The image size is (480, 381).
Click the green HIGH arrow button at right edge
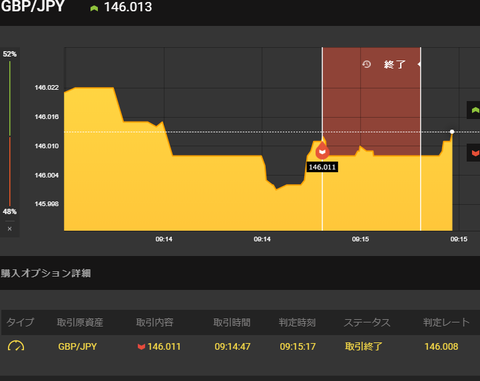click(474, 110)
